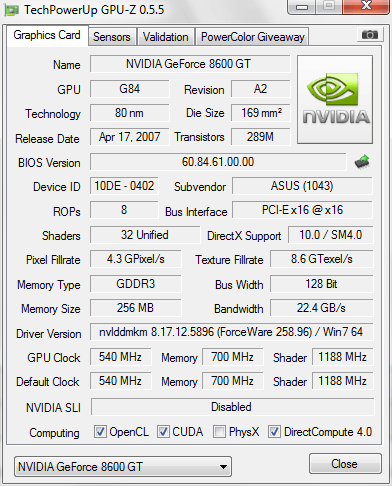Image resolution: width=392 pixels, height=486 pixels.
Task: Toggle the CUDA checkbox
Action: 163,432
